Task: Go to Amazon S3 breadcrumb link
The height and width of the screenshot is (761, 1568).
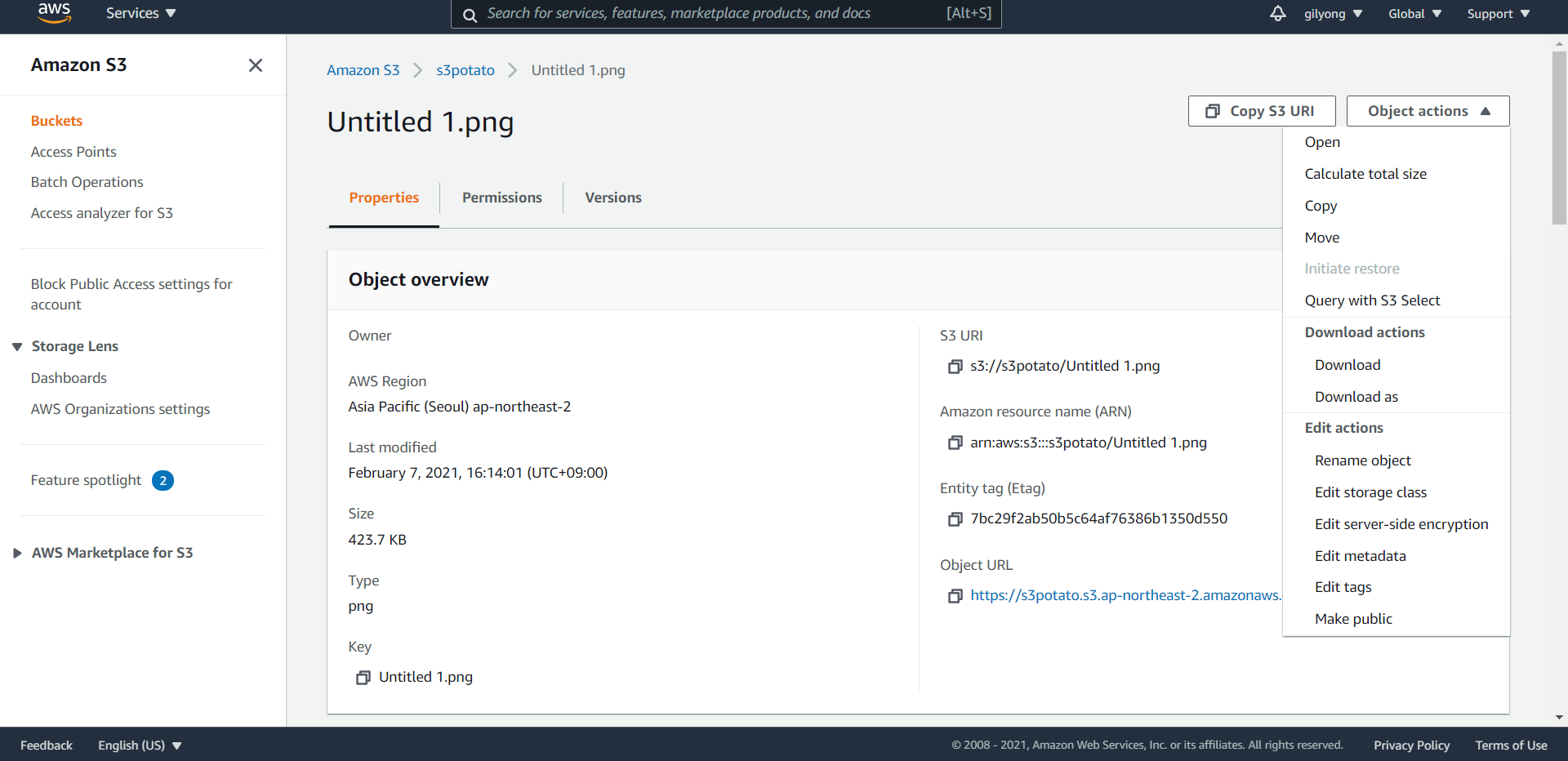Action: coord(363,70)
